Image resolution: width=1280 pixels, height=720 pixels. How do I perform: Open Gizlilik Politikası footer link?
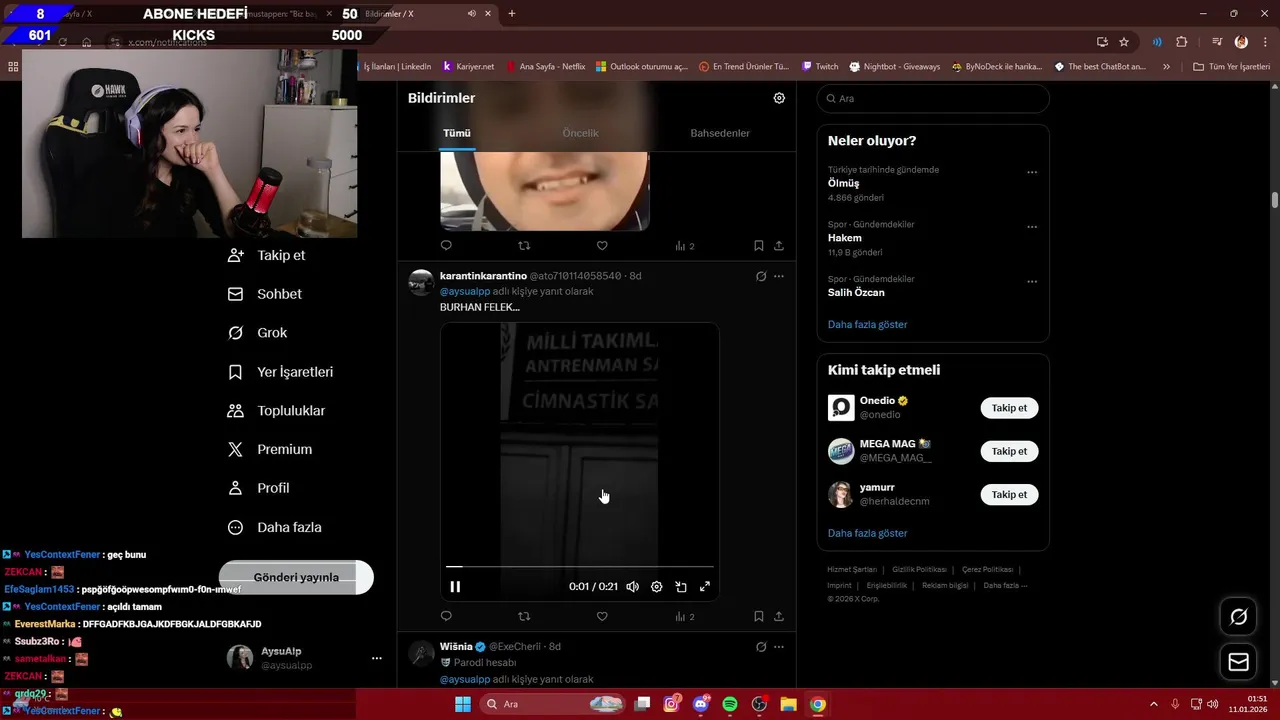[919, 569]
